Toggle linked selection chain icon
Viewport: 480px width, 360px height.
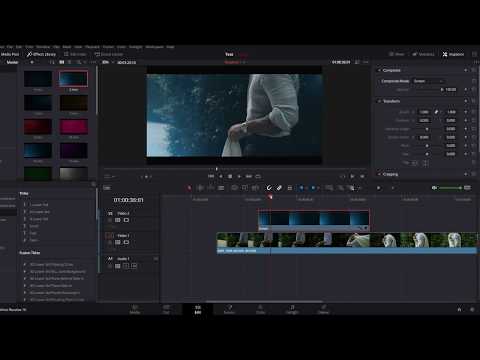pos(279,188)
